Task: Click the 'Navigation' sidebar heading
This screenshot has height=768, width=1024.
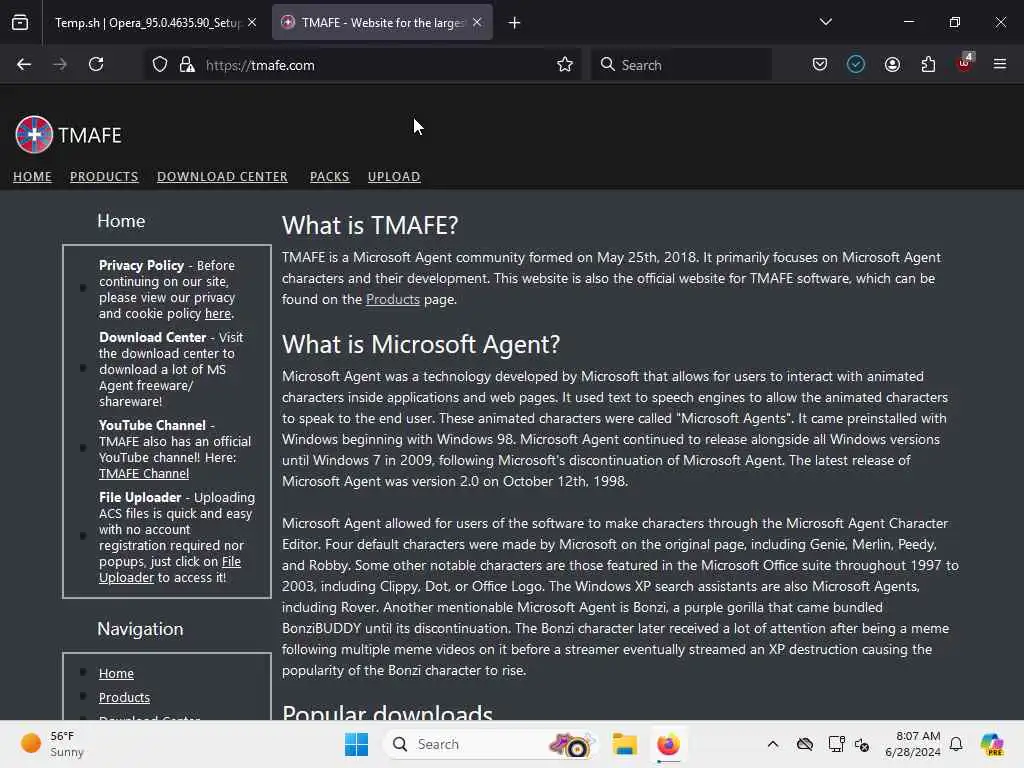Action: (140, 629)
